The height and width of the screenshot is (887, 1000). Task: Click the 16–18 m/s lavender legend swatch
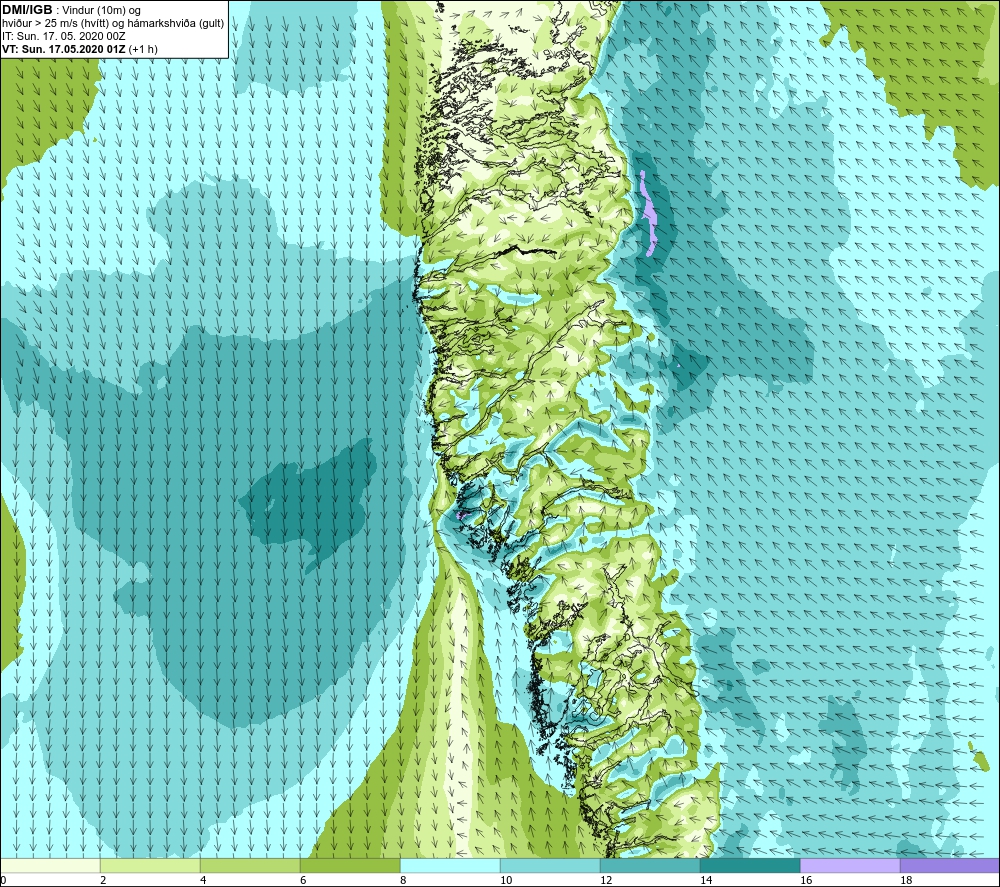coord(850,865)
